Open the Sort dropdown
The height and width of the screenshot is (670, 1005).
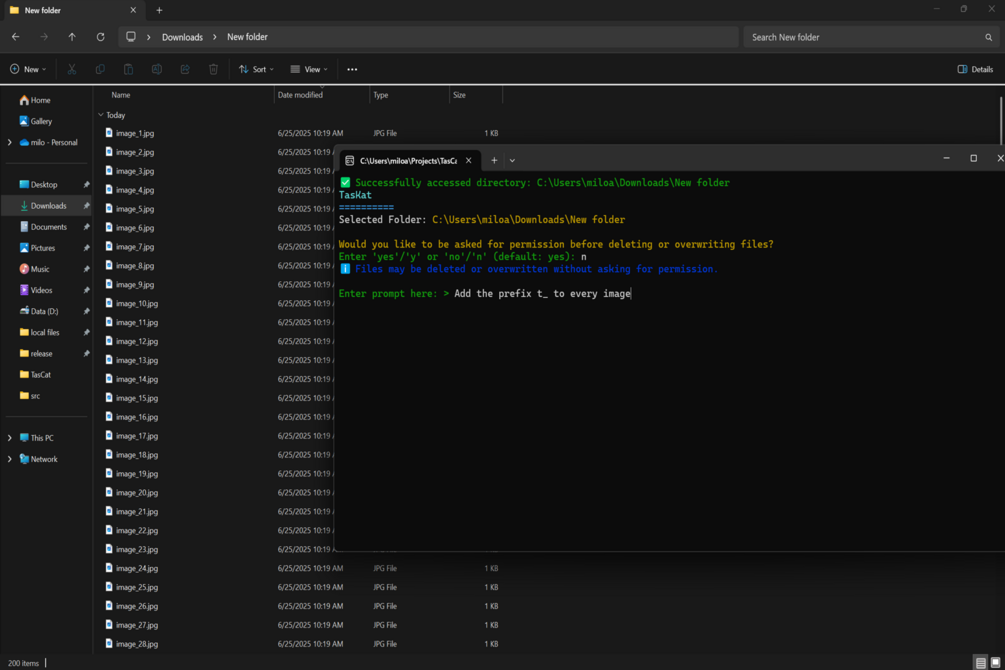pos(256,69)
